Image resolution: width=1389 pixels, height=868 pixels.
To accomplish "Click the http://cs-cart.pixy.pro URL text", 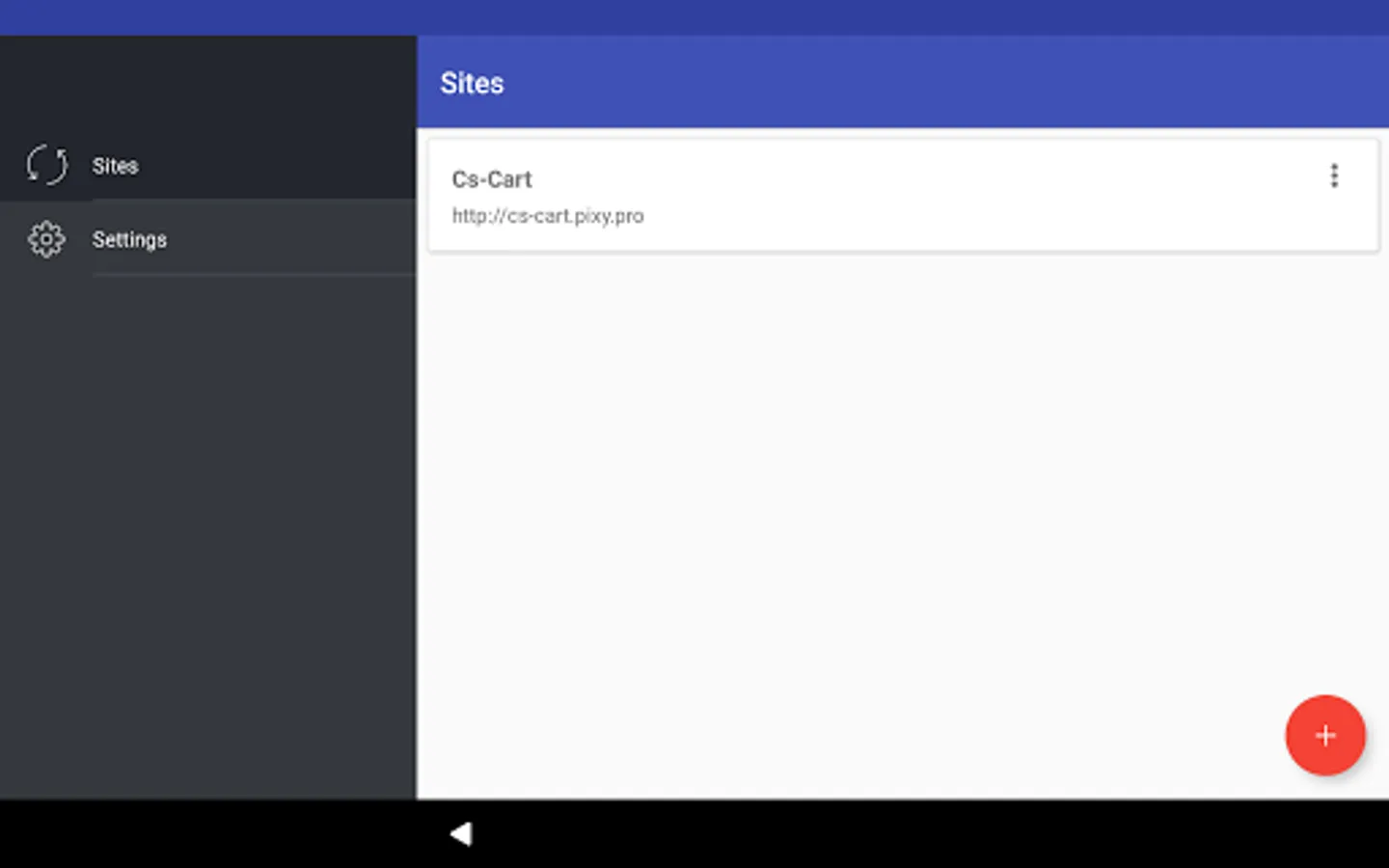I will pyautogui.click(x=548, y=216).
